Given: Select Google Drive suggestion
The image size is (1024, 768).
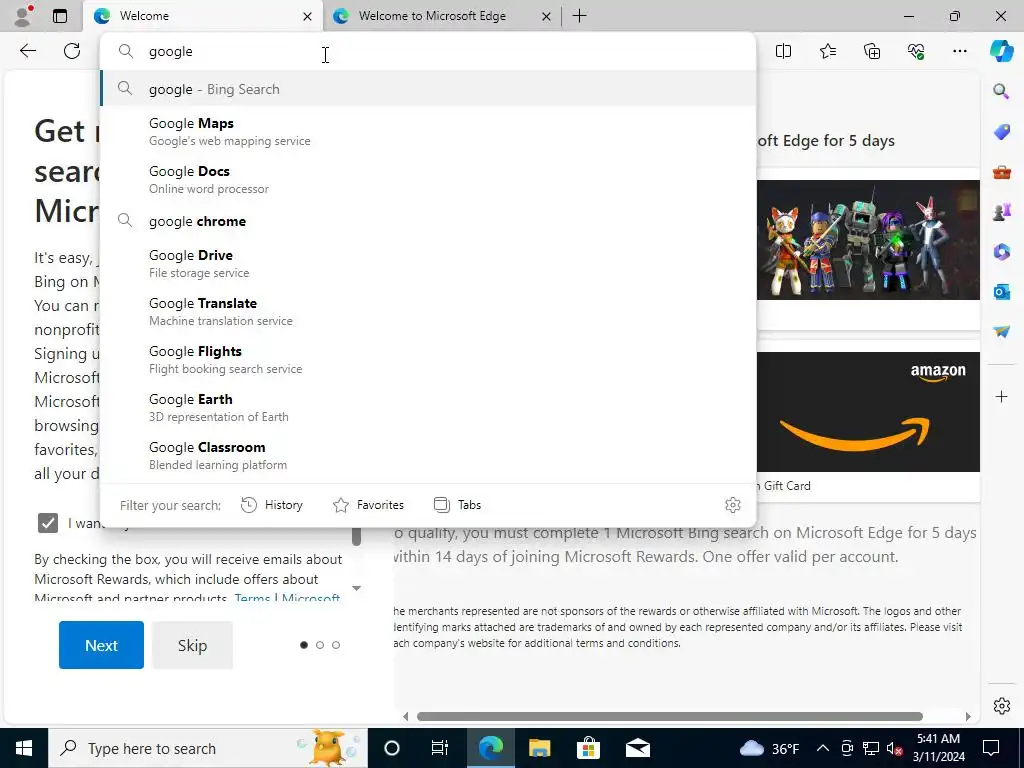Looking at the screenshot, I should tap(428, 263).
